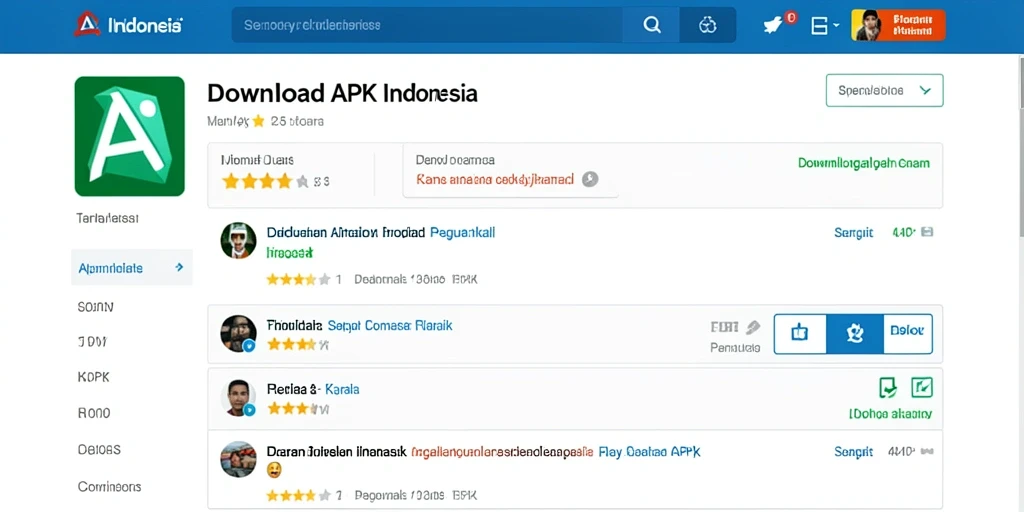Image resolution: width=1024 pixels, height=512 pixels.
Task: Click the emoji face in last review
Action: point(275,470)
